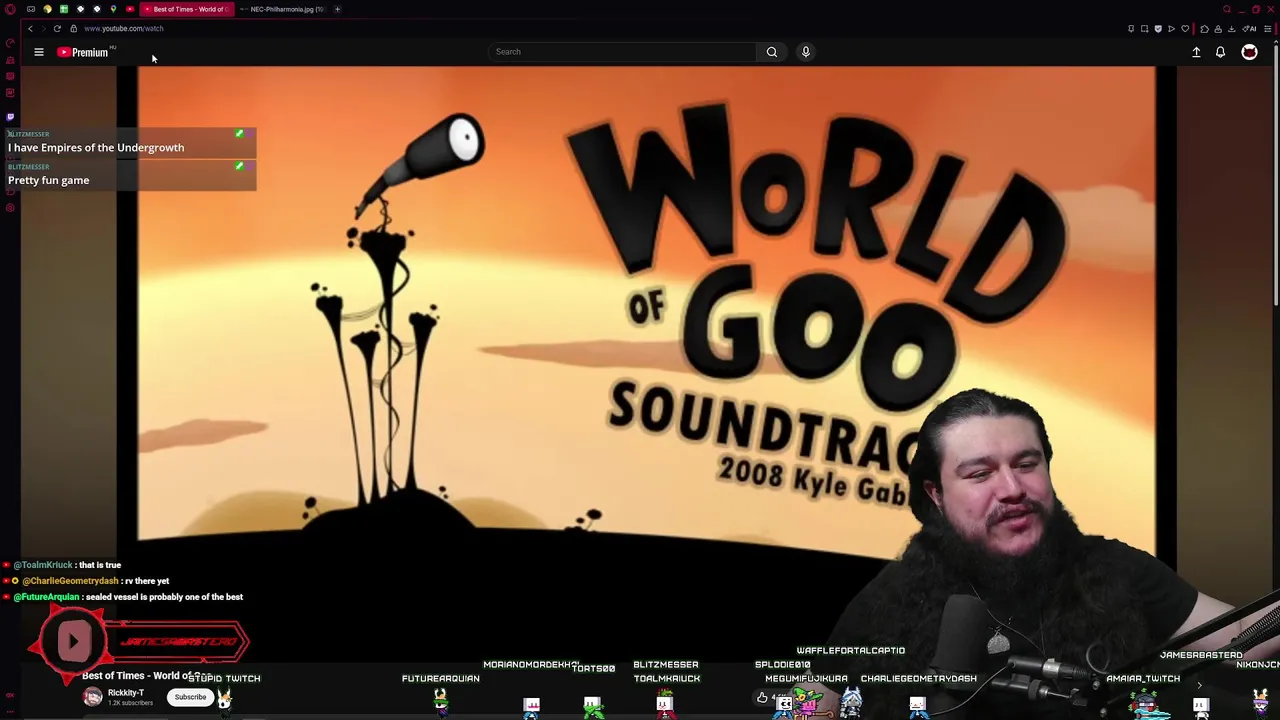Reload the current page
The height and width of the screenshot is (720, 1280).
(x=57, y=28)
